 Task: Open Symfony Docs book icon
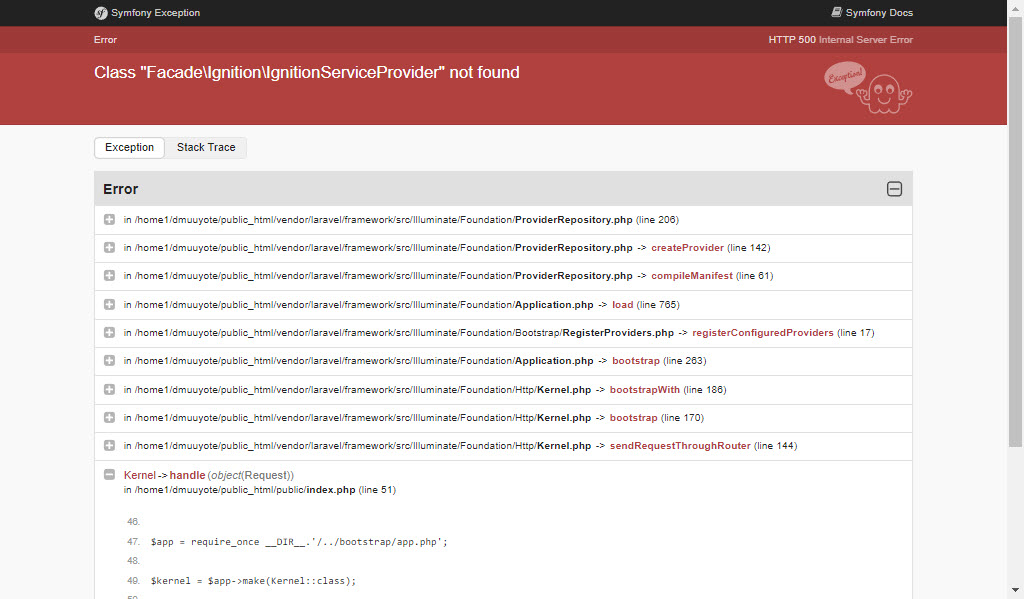click(x=836, y=12)
